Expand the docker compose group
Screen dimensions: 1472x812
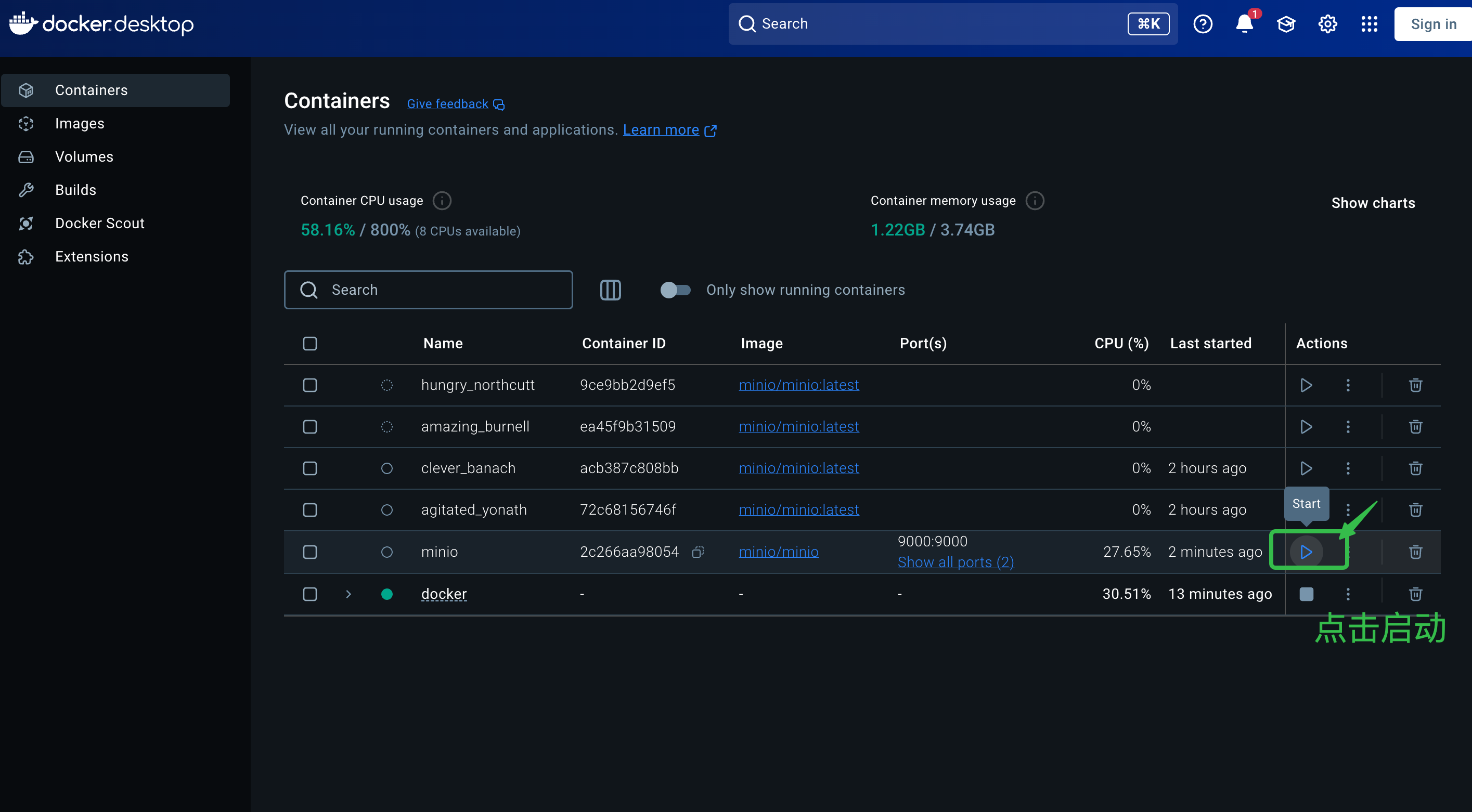[x=348, y=594]
